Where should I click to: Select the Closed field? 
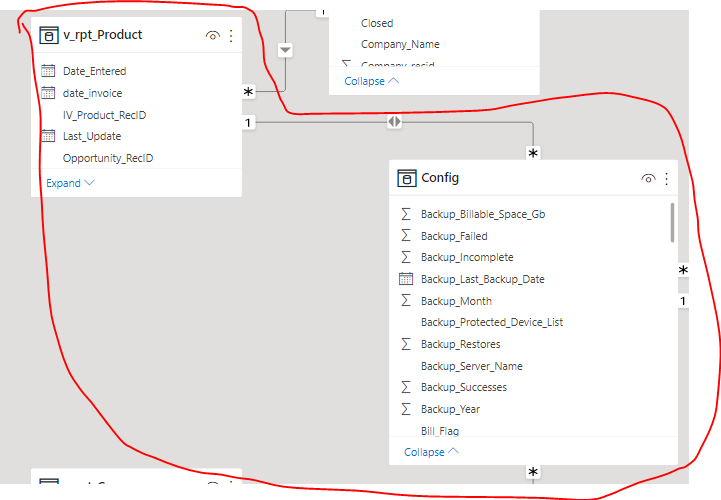377,23
